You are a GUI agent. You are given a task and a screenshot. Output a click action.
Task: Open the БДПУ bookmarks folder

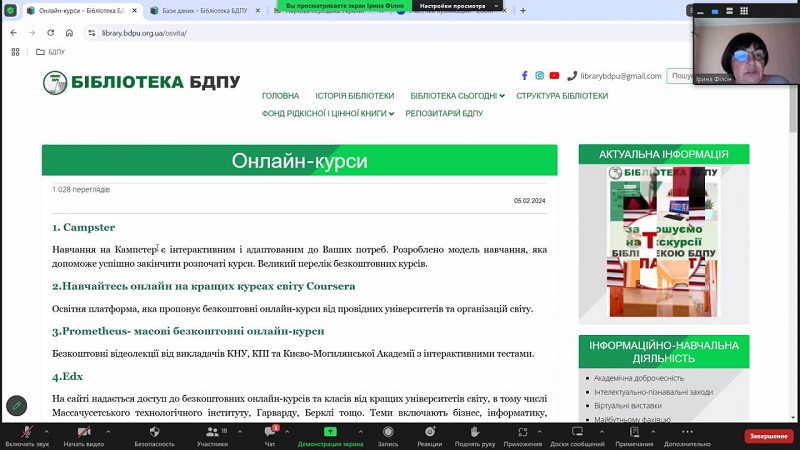[x=50, y=52]
